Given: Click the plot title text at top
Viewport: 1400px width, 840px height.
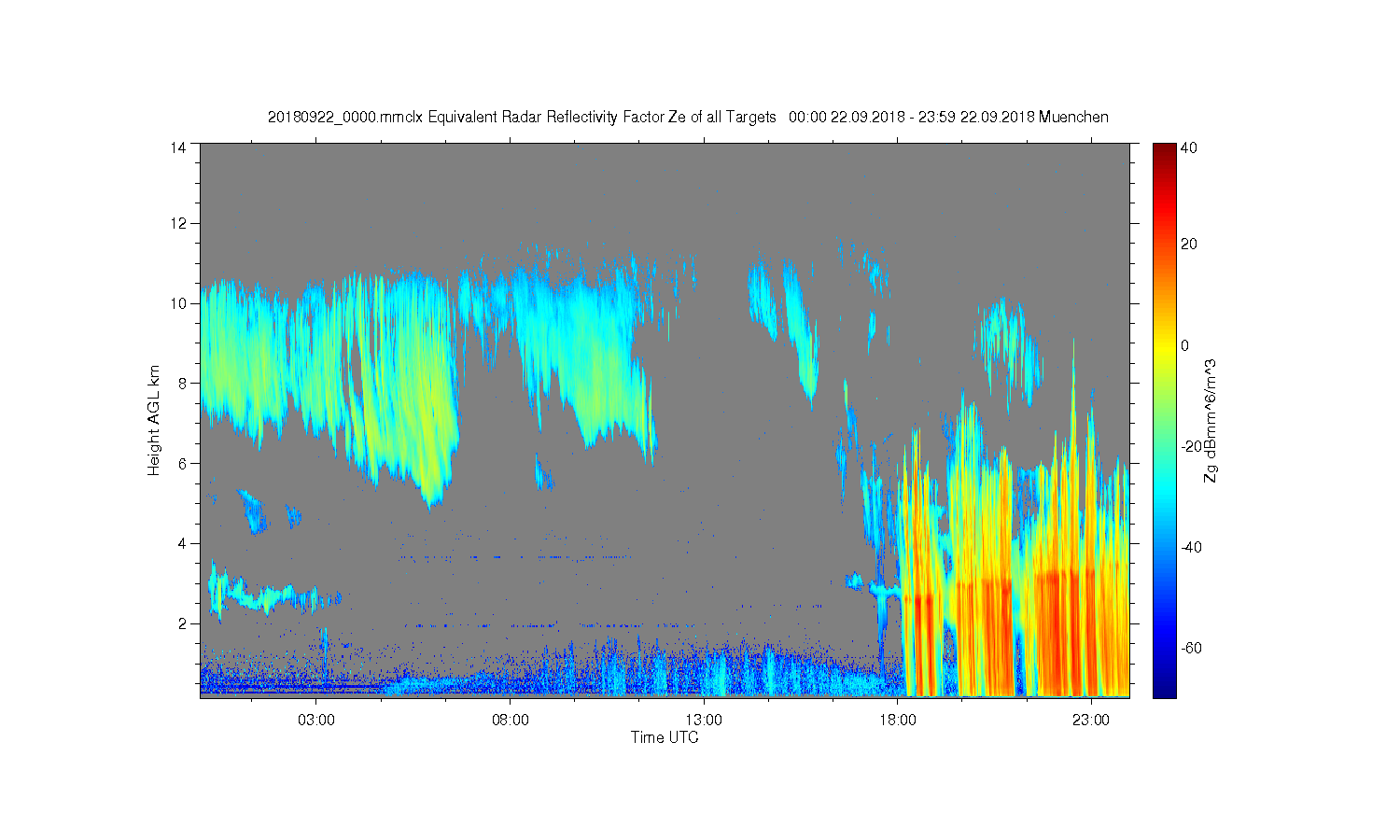Looking at the screenshot, I should tap(688, 117).
